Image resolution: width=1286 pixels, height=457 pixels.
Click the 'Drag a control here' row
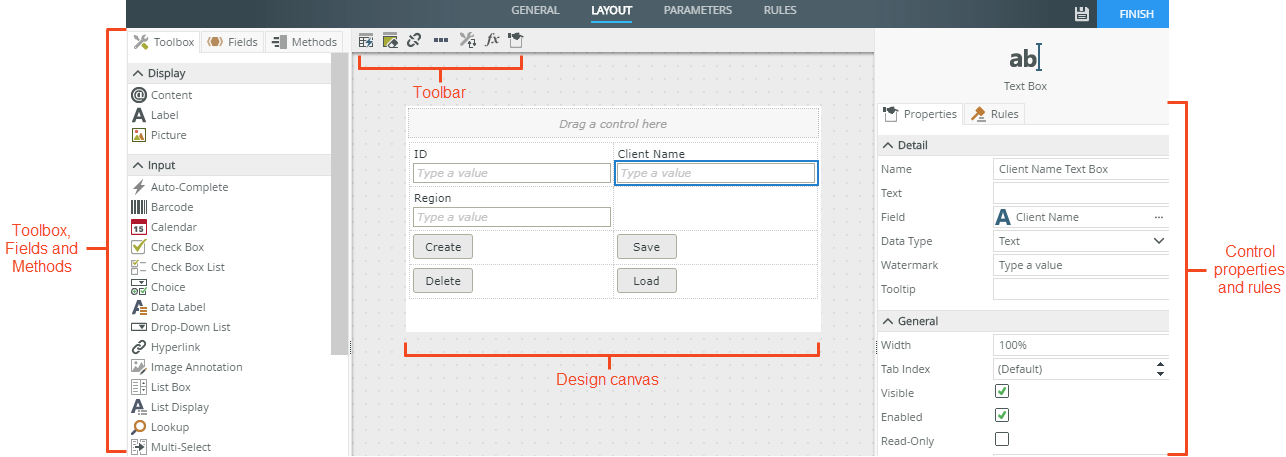point(613,124)
